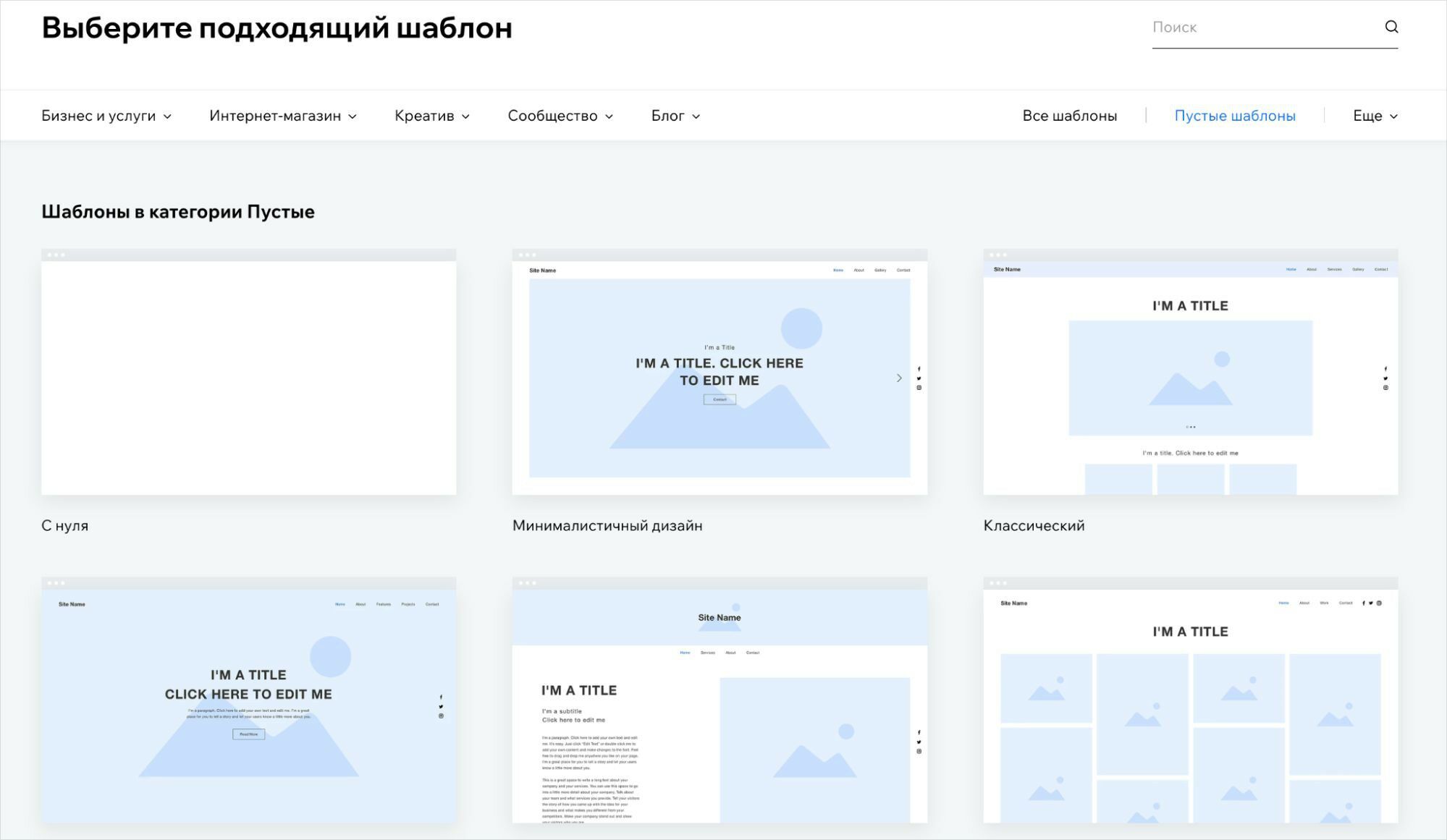The image size is (1447, 840).
Task: Click the Instagram icon in Минималистичный дизайн preview
Action: 919,388
